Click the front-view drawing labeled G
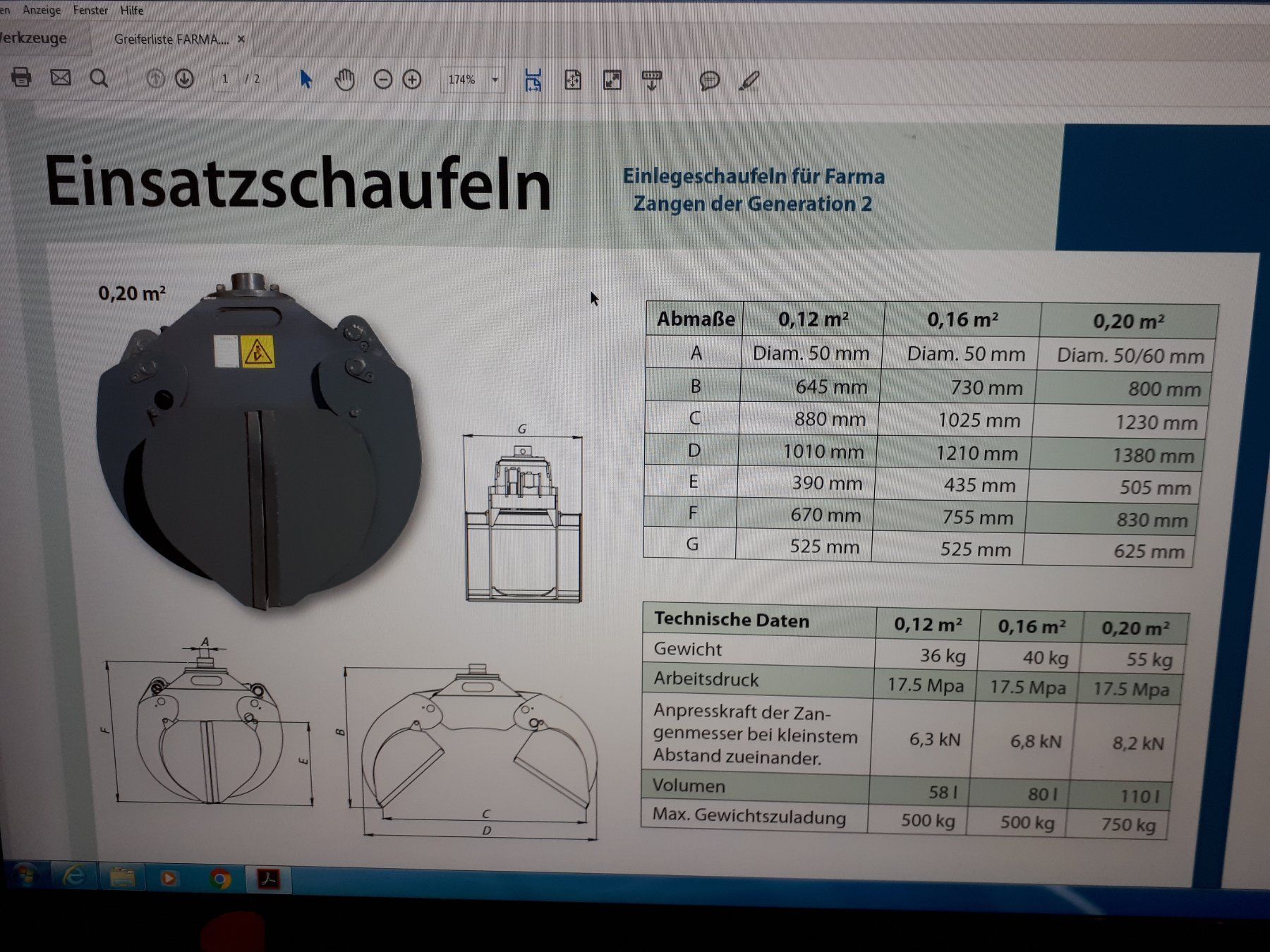1270x952 pixels. [x=523, y=513]
